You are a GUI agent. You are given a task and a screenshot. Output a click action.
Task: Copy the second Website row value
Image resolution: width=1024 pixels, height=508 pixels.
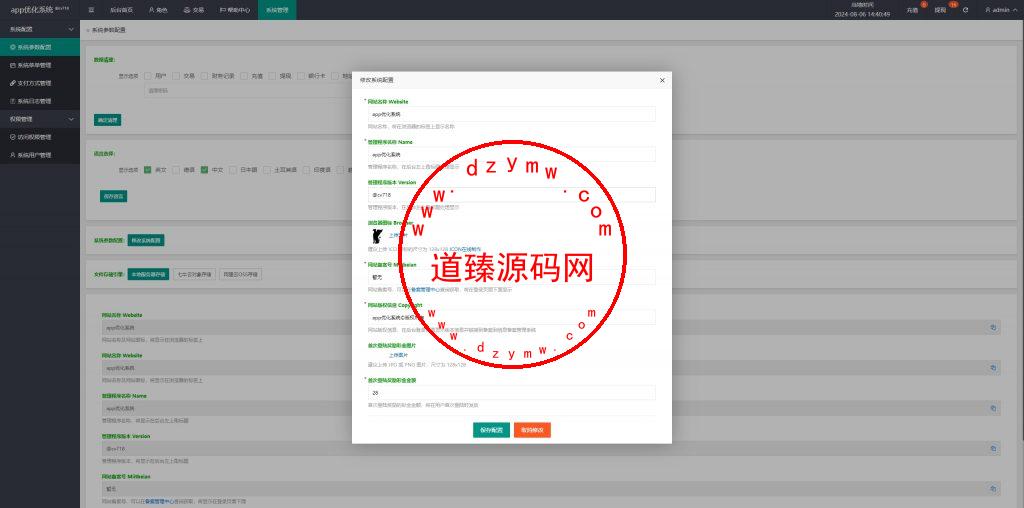(993, 368)
